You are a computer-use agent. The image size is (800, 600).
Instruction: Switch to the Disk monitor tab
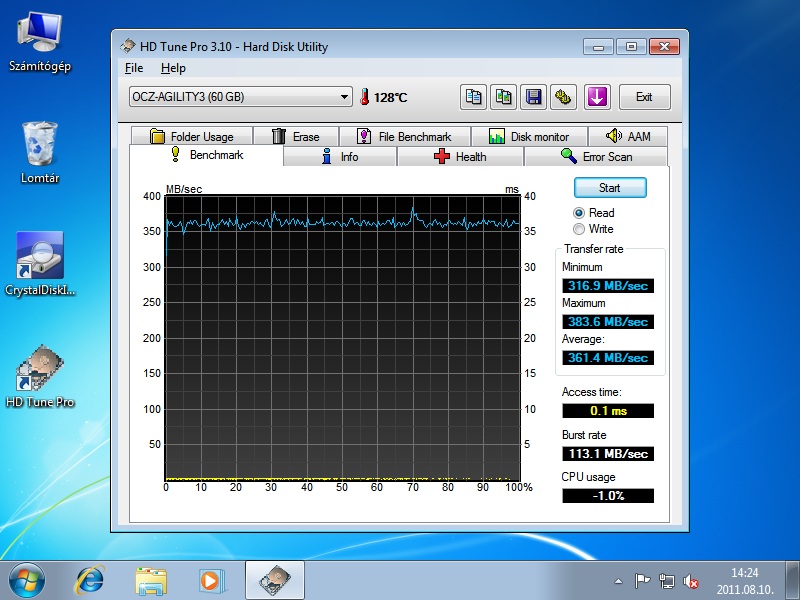tap(529, 137)
